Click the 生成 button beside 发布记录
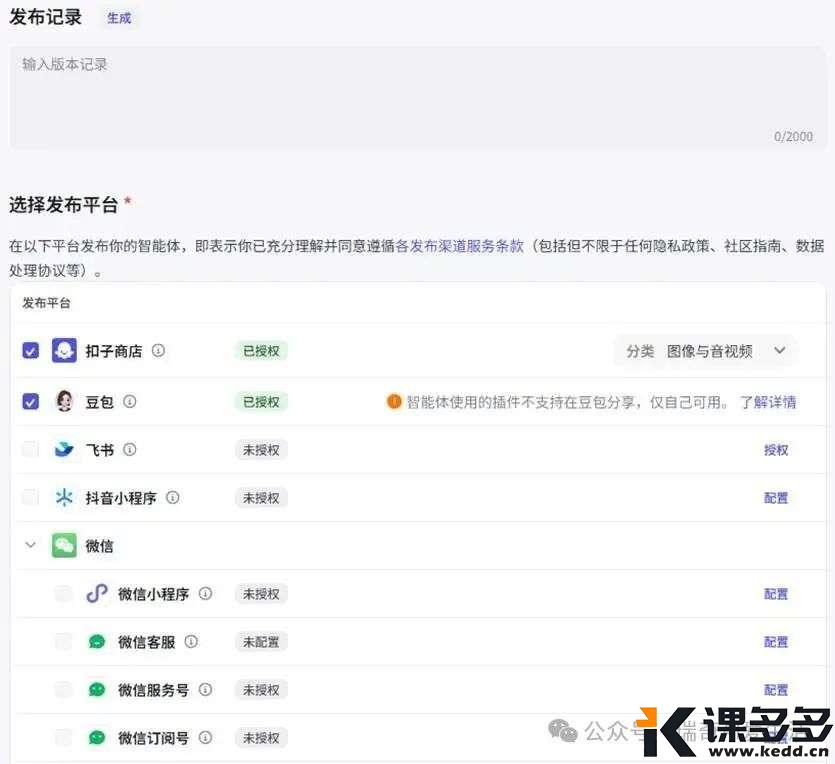 pyautogui.click(x=119, y=18)
